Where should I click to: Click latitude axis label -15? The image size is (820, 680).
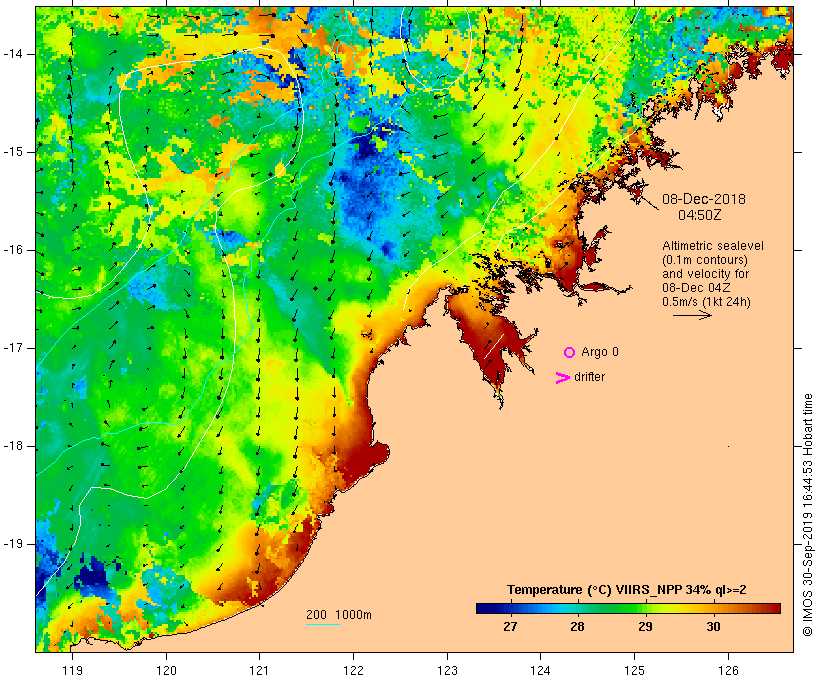tap(13, 152)
